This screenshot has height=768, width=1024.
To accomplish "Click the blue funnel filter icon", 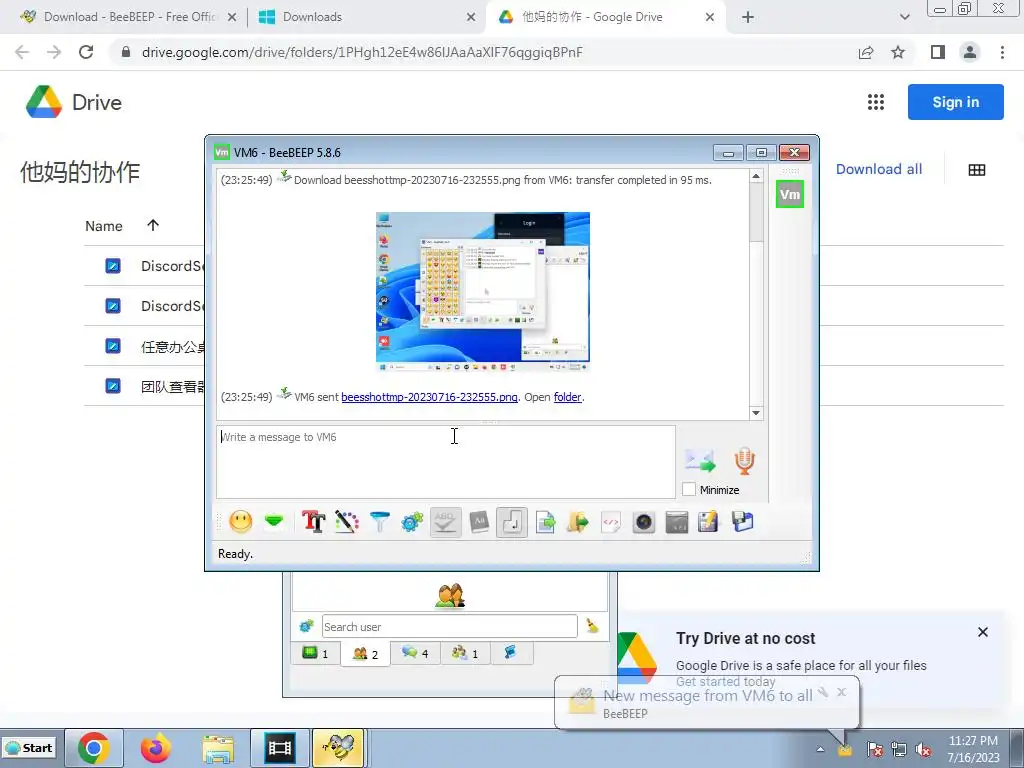I will [379, 522].
